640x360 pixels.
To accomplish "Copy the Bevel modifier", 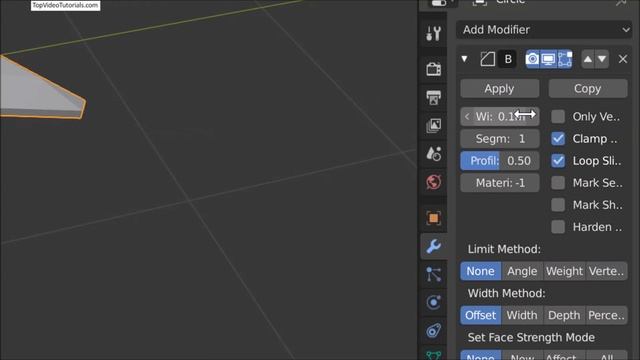I will tap(588, 89).
